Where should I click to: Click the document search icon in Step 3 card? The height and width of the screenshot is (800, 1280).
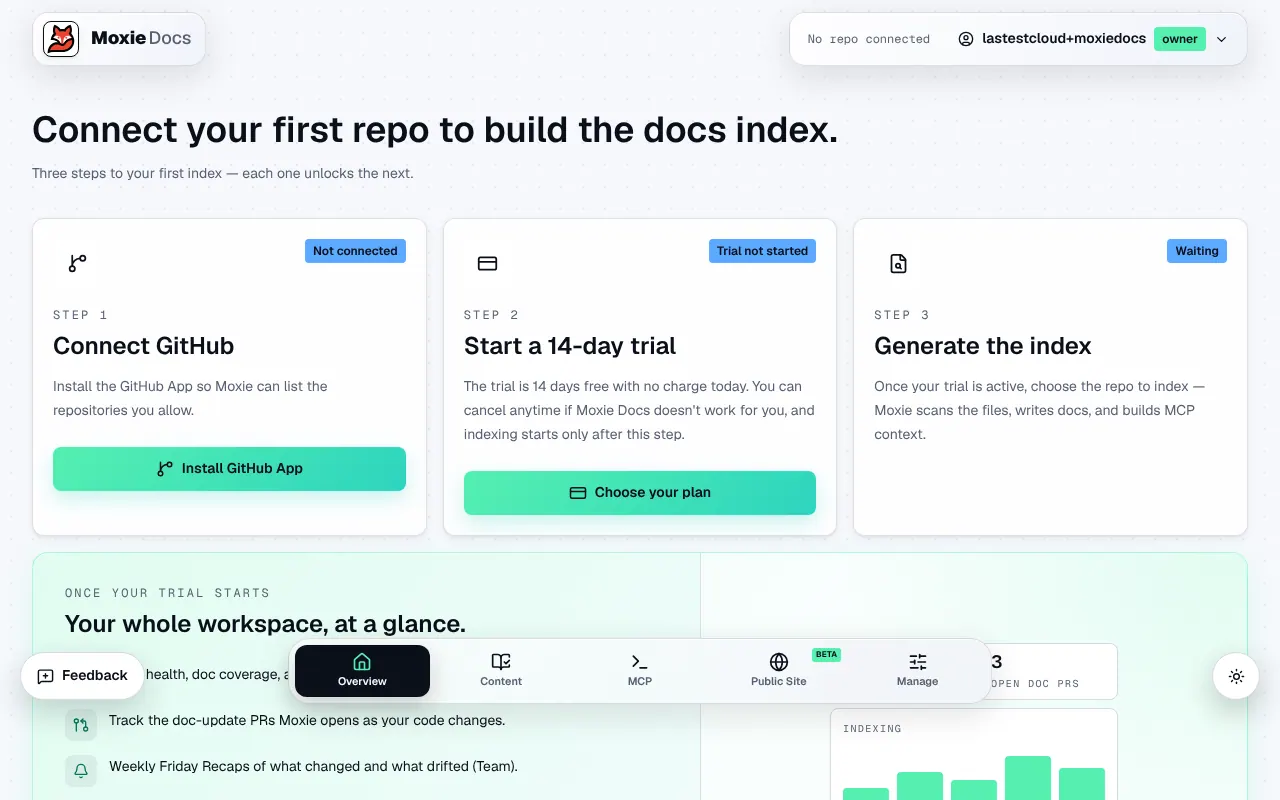pyautogui.click(x=898, y=264)
